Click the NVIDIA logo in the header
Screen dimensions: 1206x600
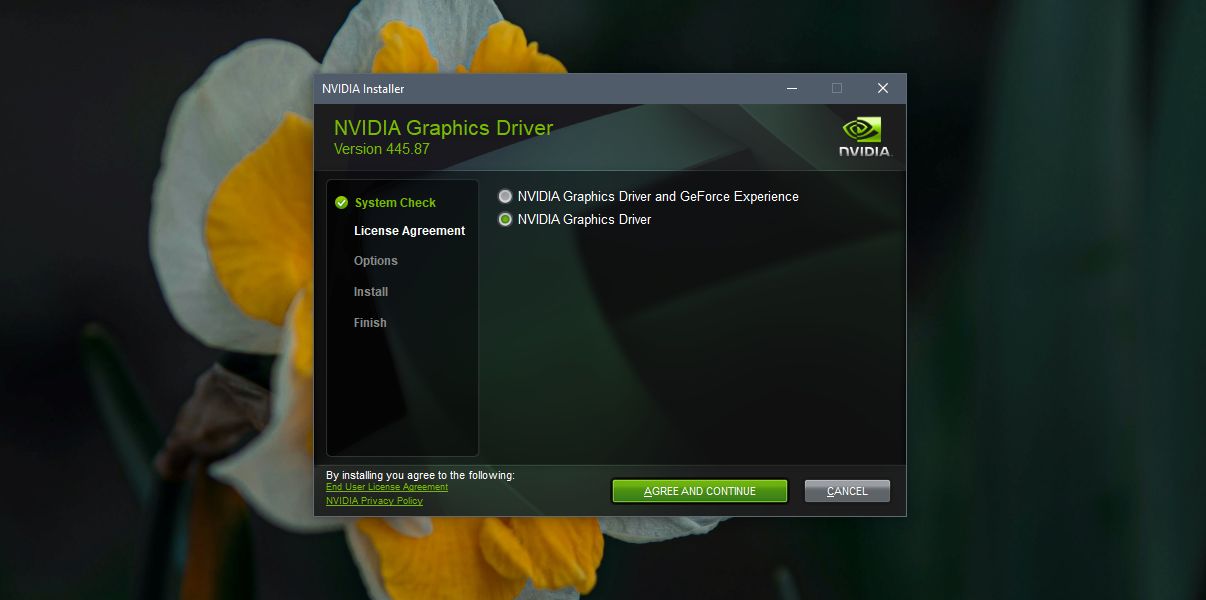[x=865, y=138]
